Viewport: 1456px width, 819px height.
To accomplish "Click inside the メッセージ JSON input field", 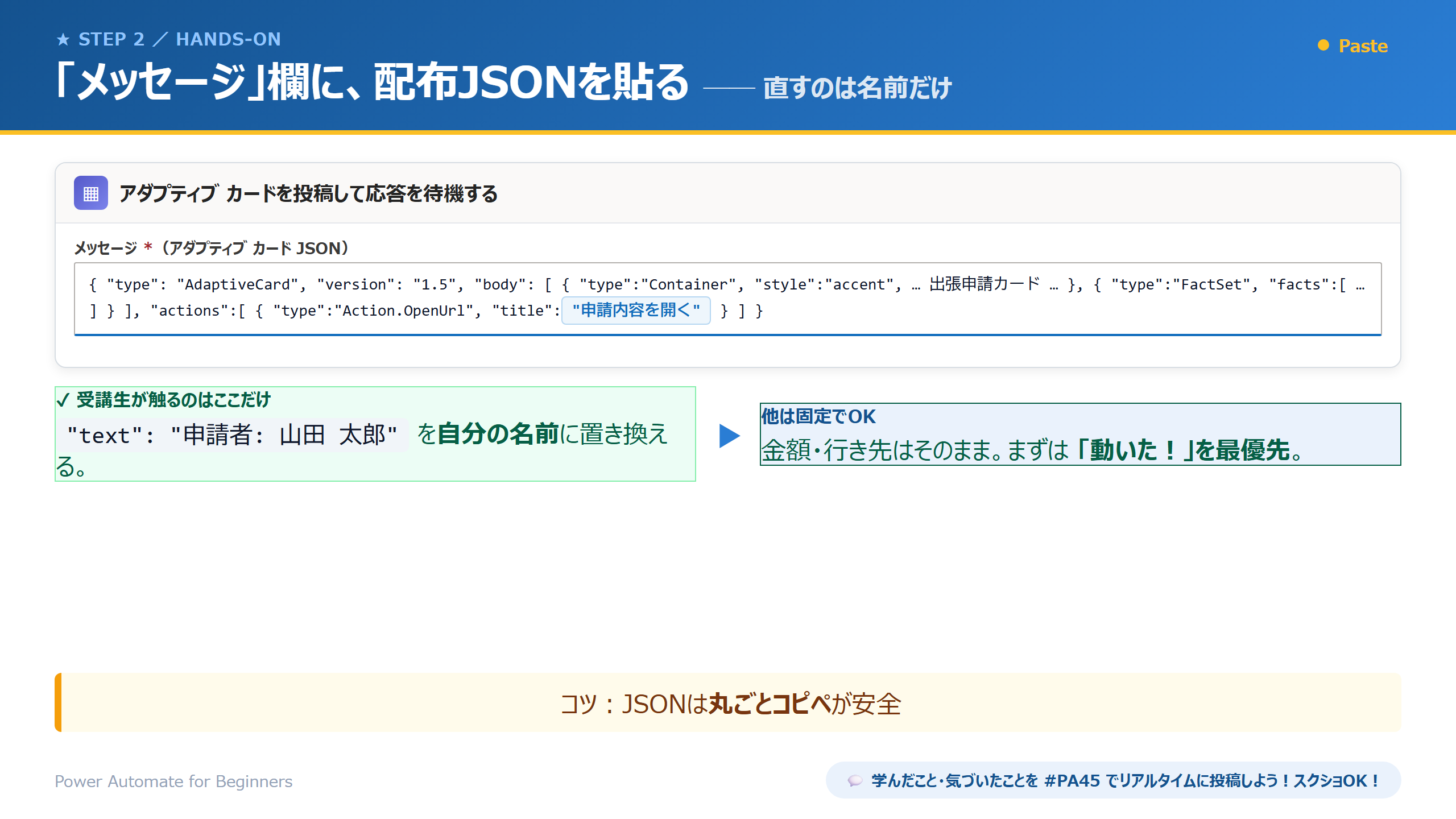I will pyautogui.click(x=728, y=299).
